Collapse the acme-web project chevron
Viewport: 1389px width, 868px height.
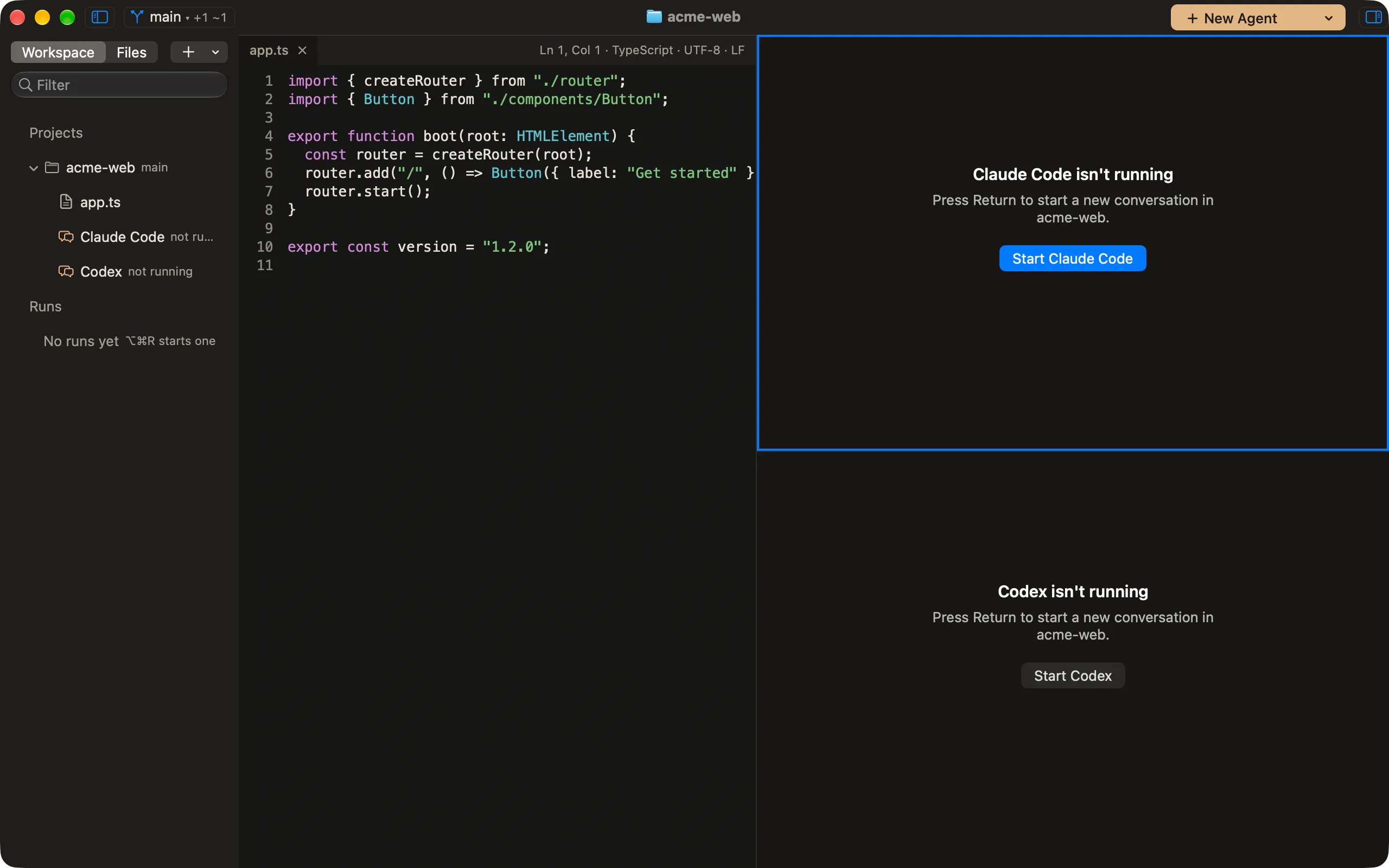point(33,168)
